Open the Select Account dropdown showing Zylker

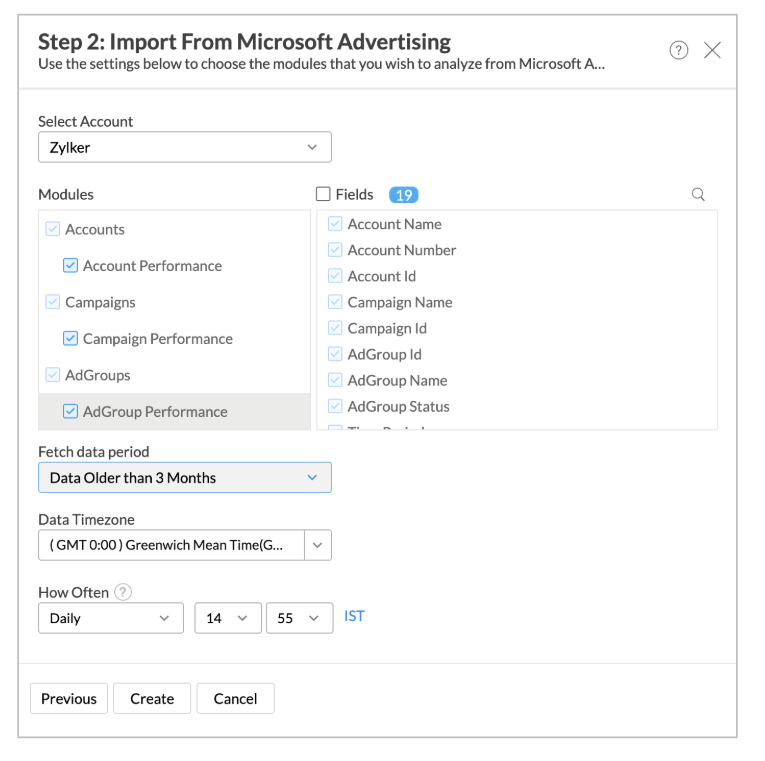(x=185, y=147)
